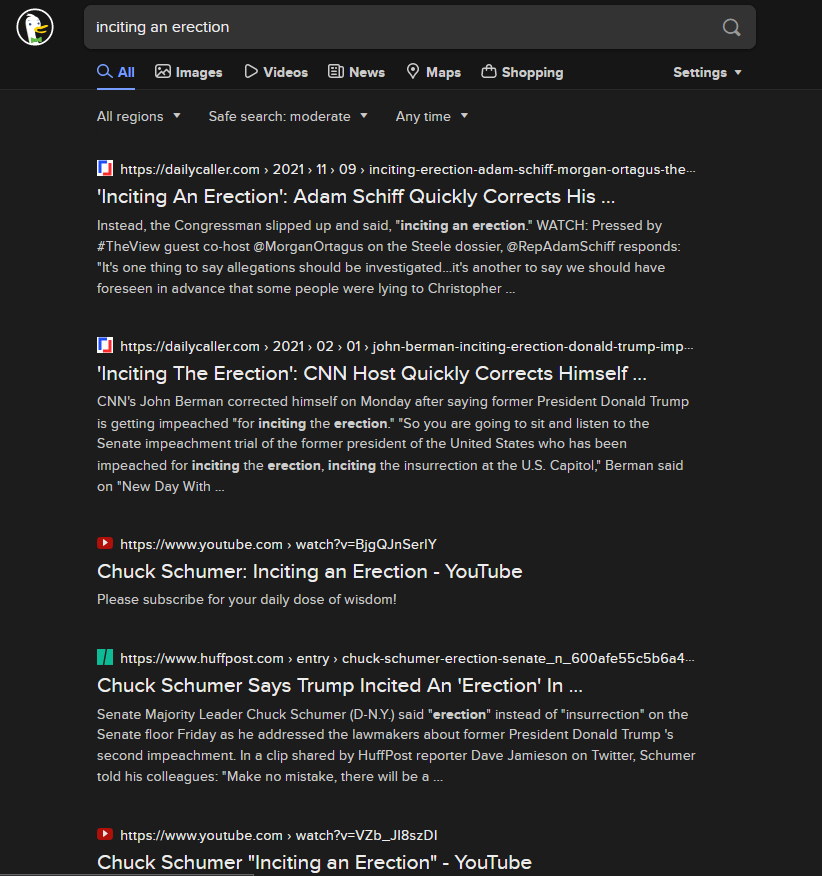Click the snippet starting "Instead, the Congressman slipped up"
Image resolution: width=822 pixels, height=876 pixels.
tap(389, 257)
